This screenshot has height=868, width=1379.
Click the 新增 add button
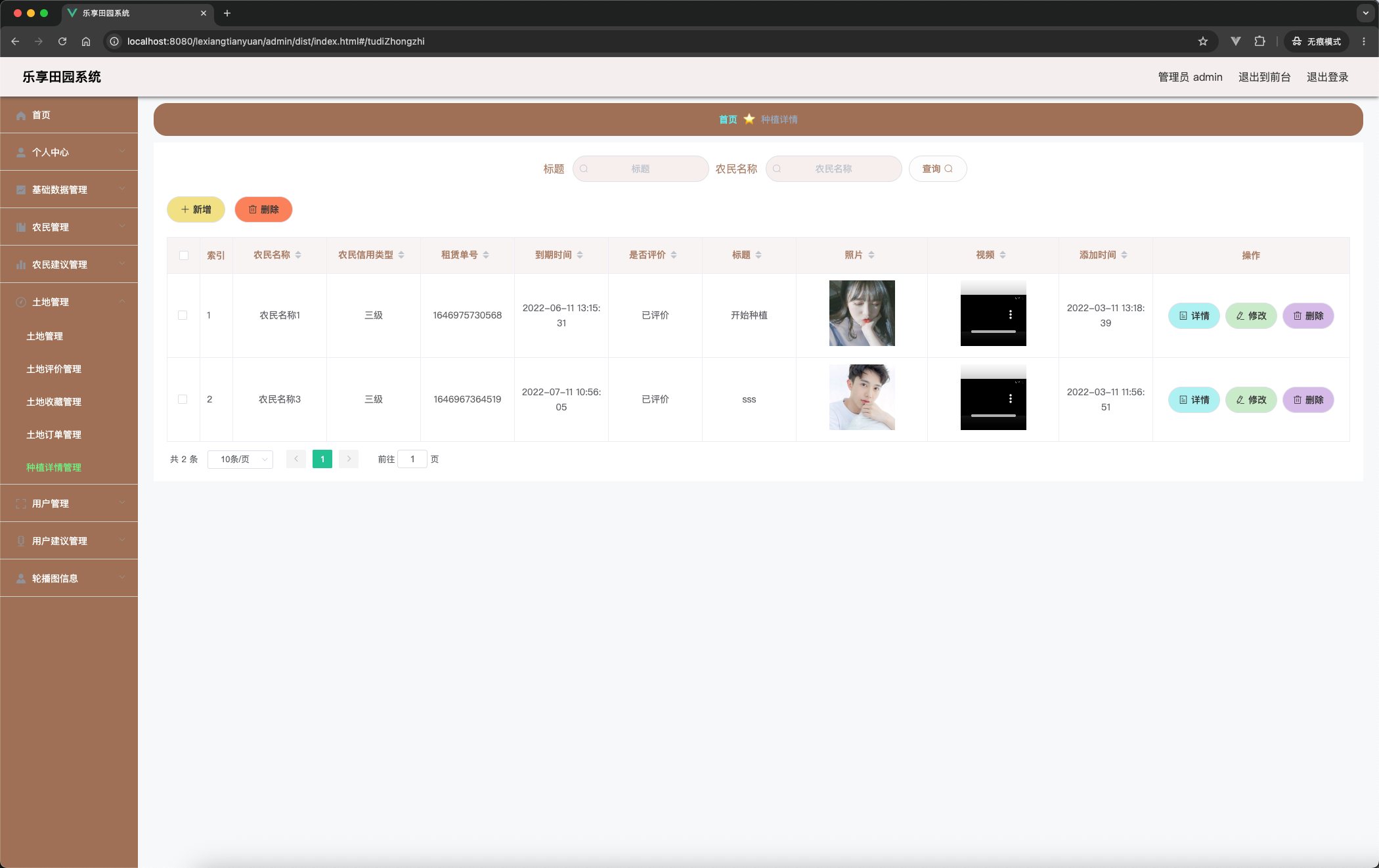[x=196, y=209]
